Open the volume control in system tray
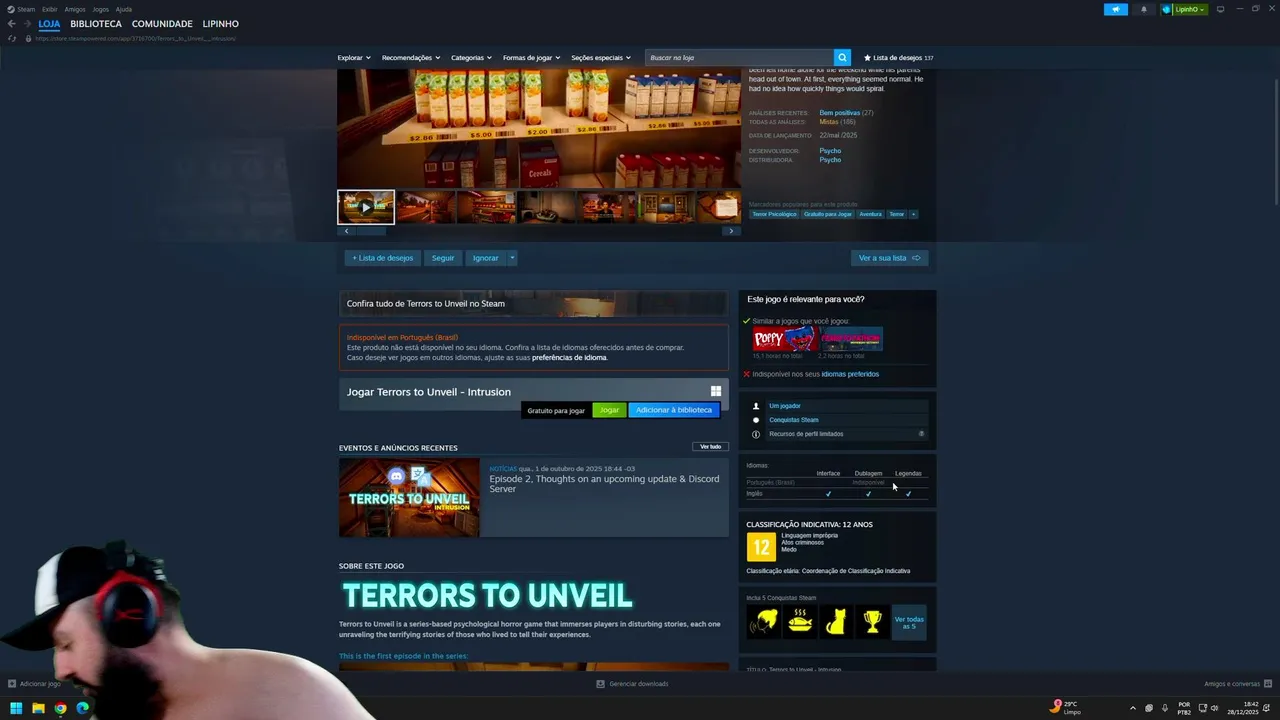This screenshot has width=1280, height=720. [x=1214, y=708]
